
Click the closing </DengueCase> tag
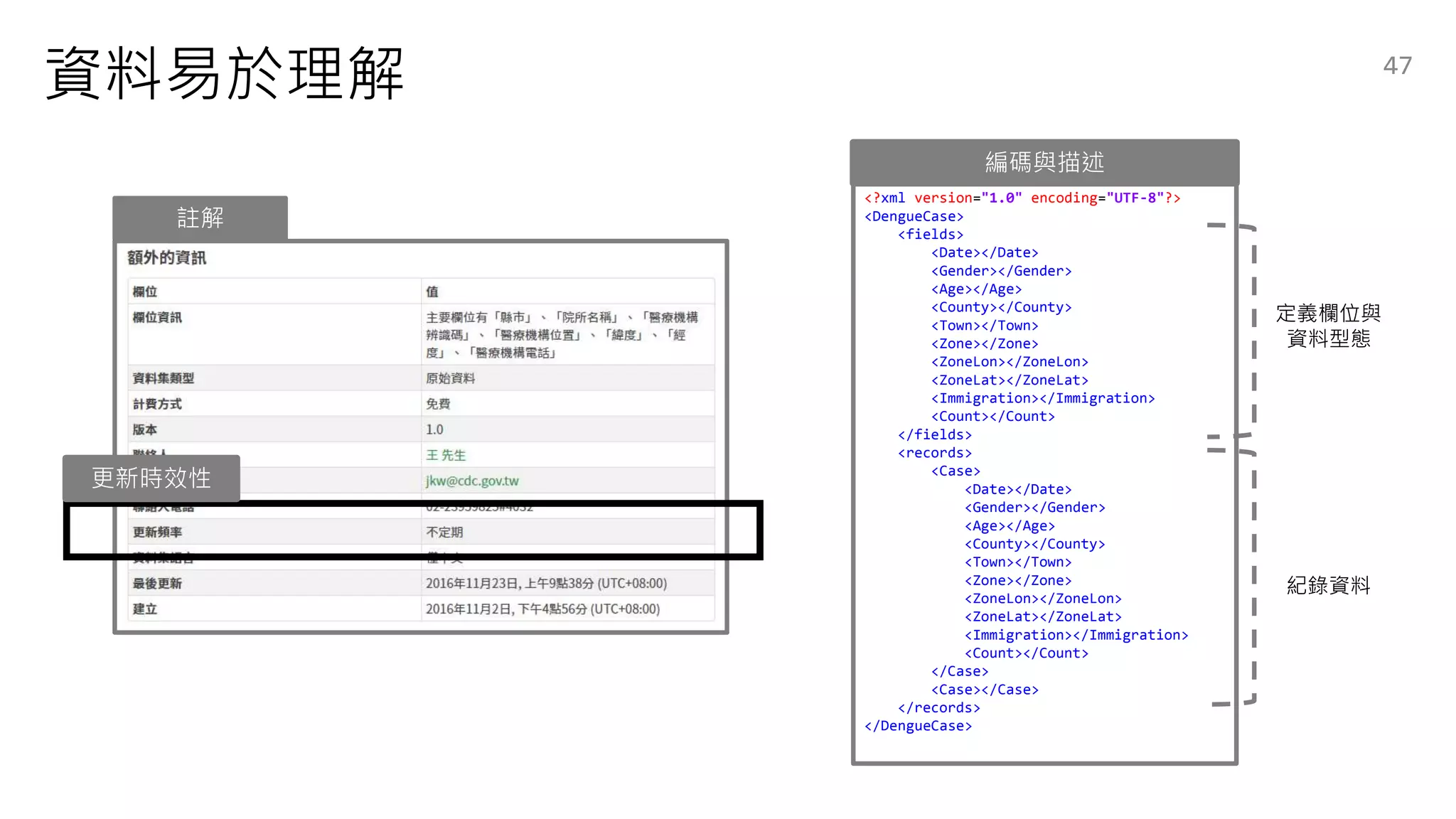pos(918,726)
